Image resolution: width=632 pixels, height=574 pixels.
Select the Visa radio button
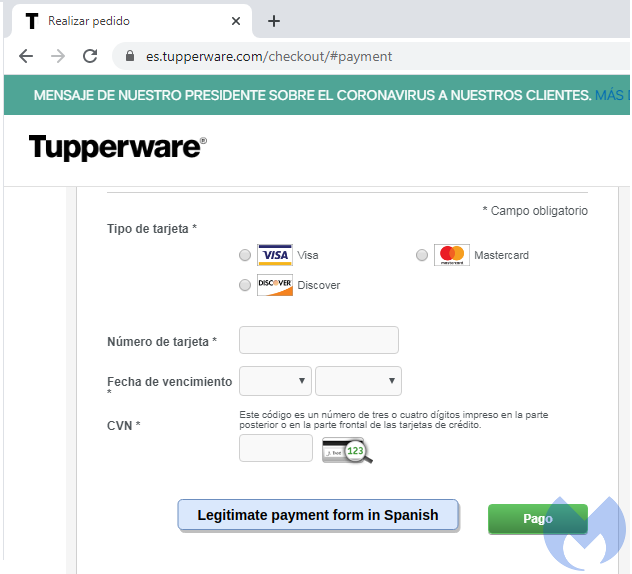click(245, 256)
